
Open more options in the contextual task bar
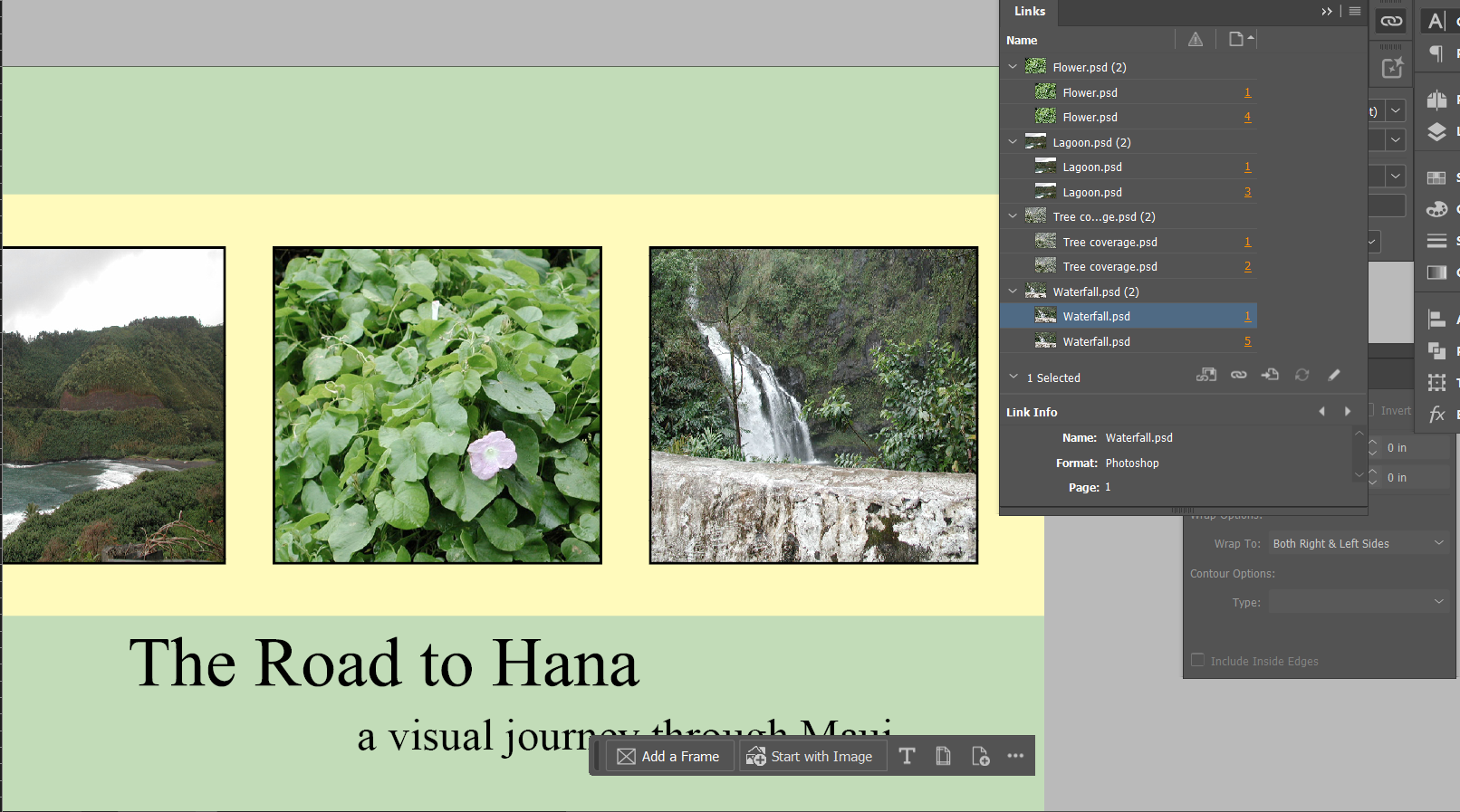point(1015,756)
